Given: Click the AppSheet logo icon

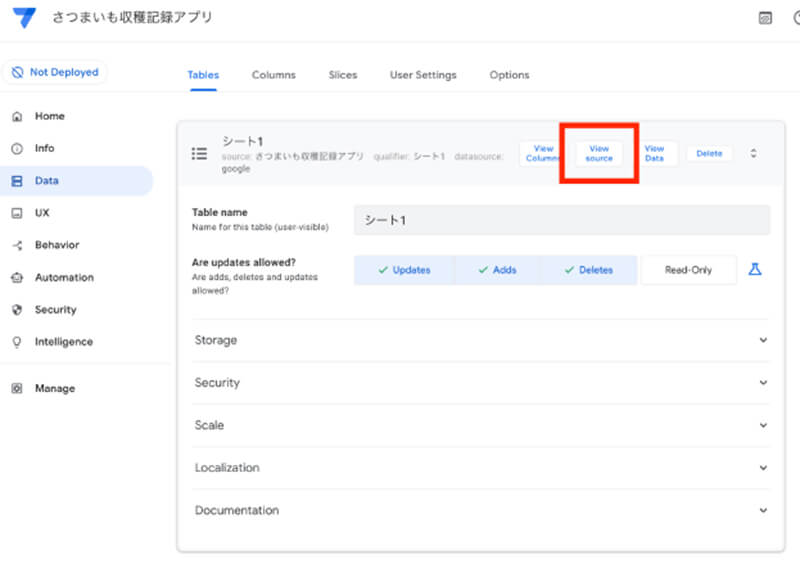Looking at the screenshot, I should 24,18.
